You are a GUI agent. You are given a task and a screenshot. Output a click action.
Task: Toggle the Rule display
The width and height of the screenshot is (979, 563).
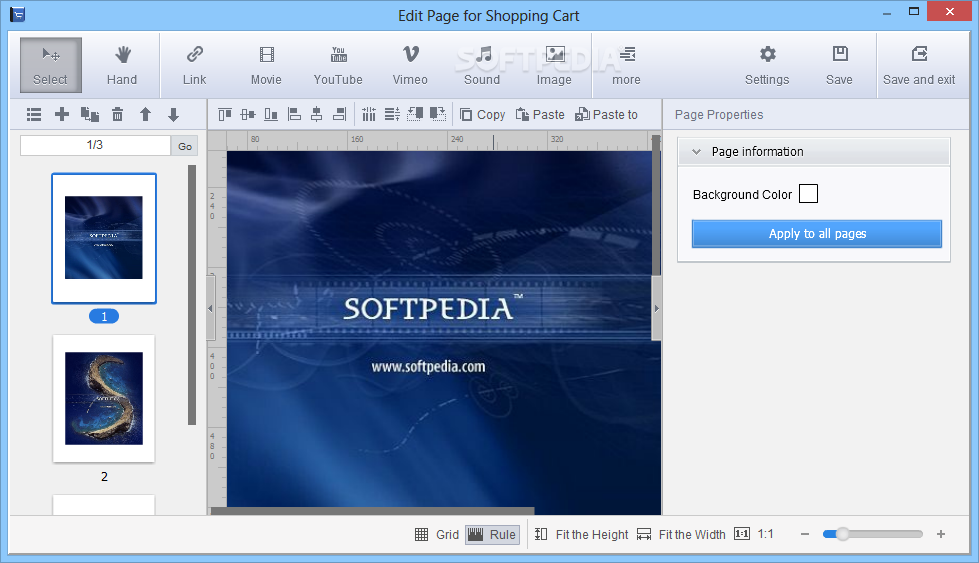(492, 534)
